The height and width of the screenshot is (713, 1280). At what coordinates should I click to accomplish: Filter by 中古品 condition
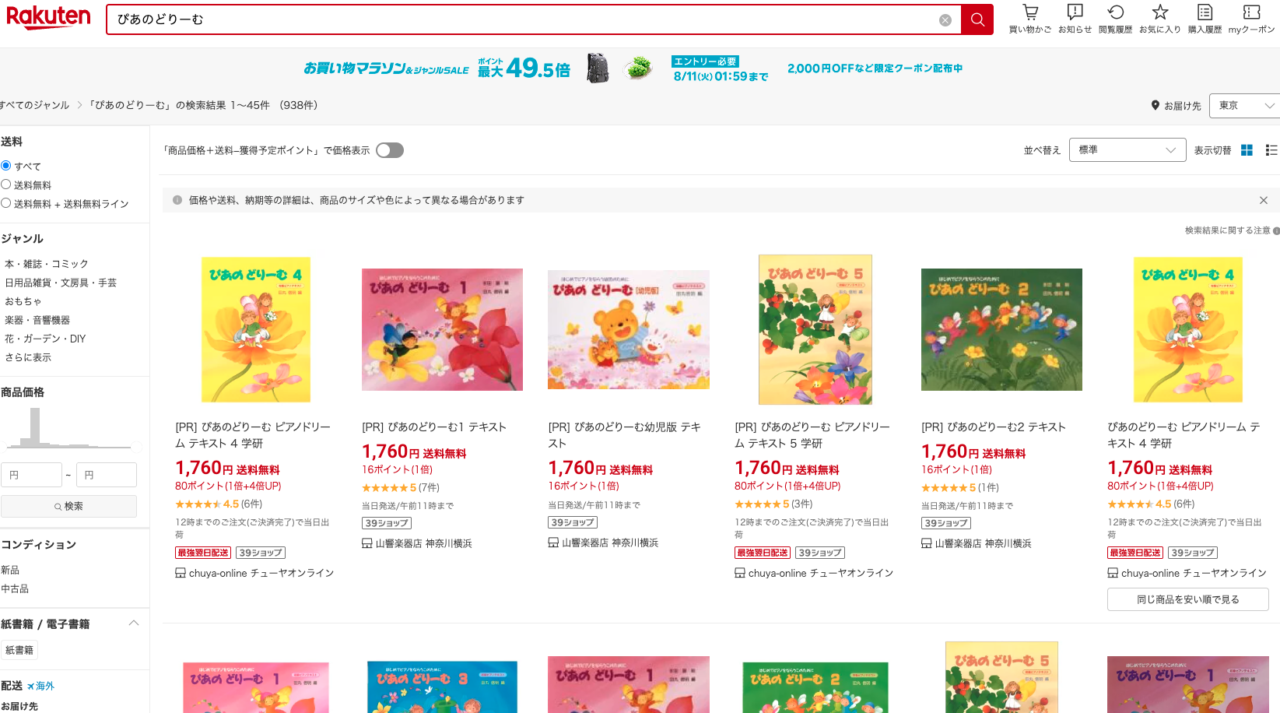coord(14,589)
